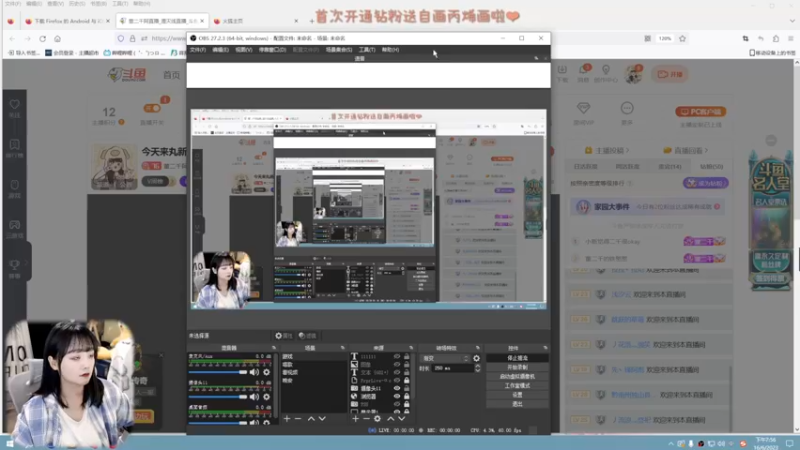Open the 停靠窗口(D) menu in OBS
Screen dimensions: 800x450
pyautogui.click(x=272, y=49)
